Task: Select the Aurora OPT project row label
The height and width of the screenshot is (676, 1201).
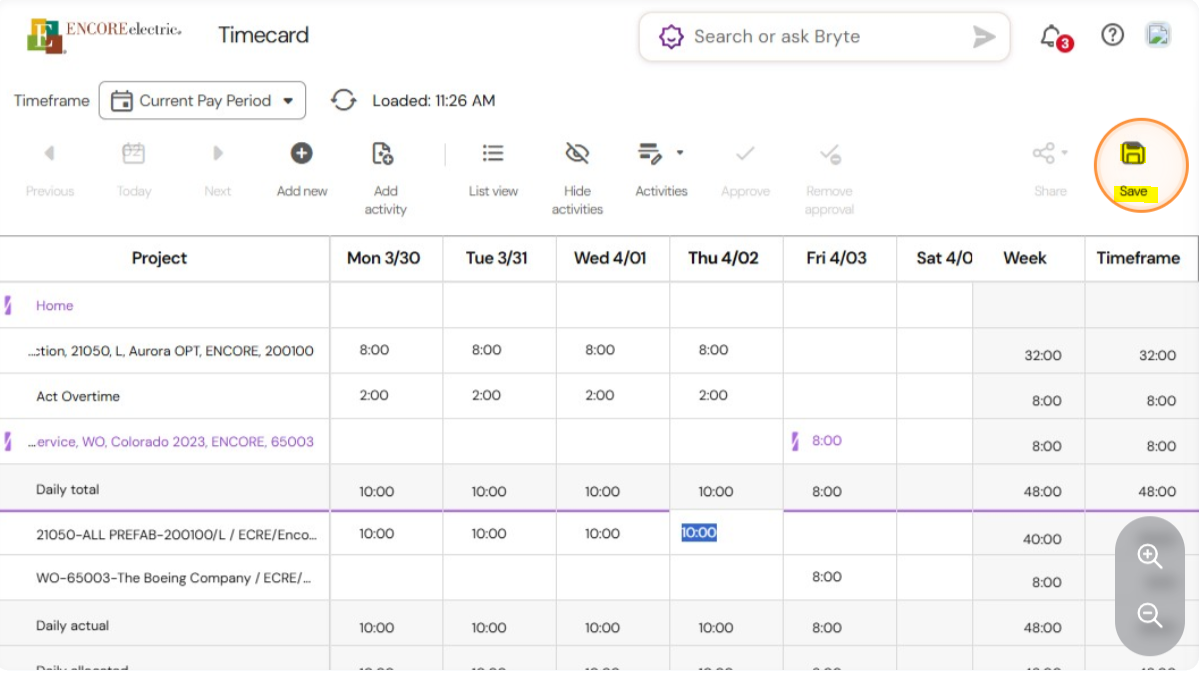Action: (171, 351)
